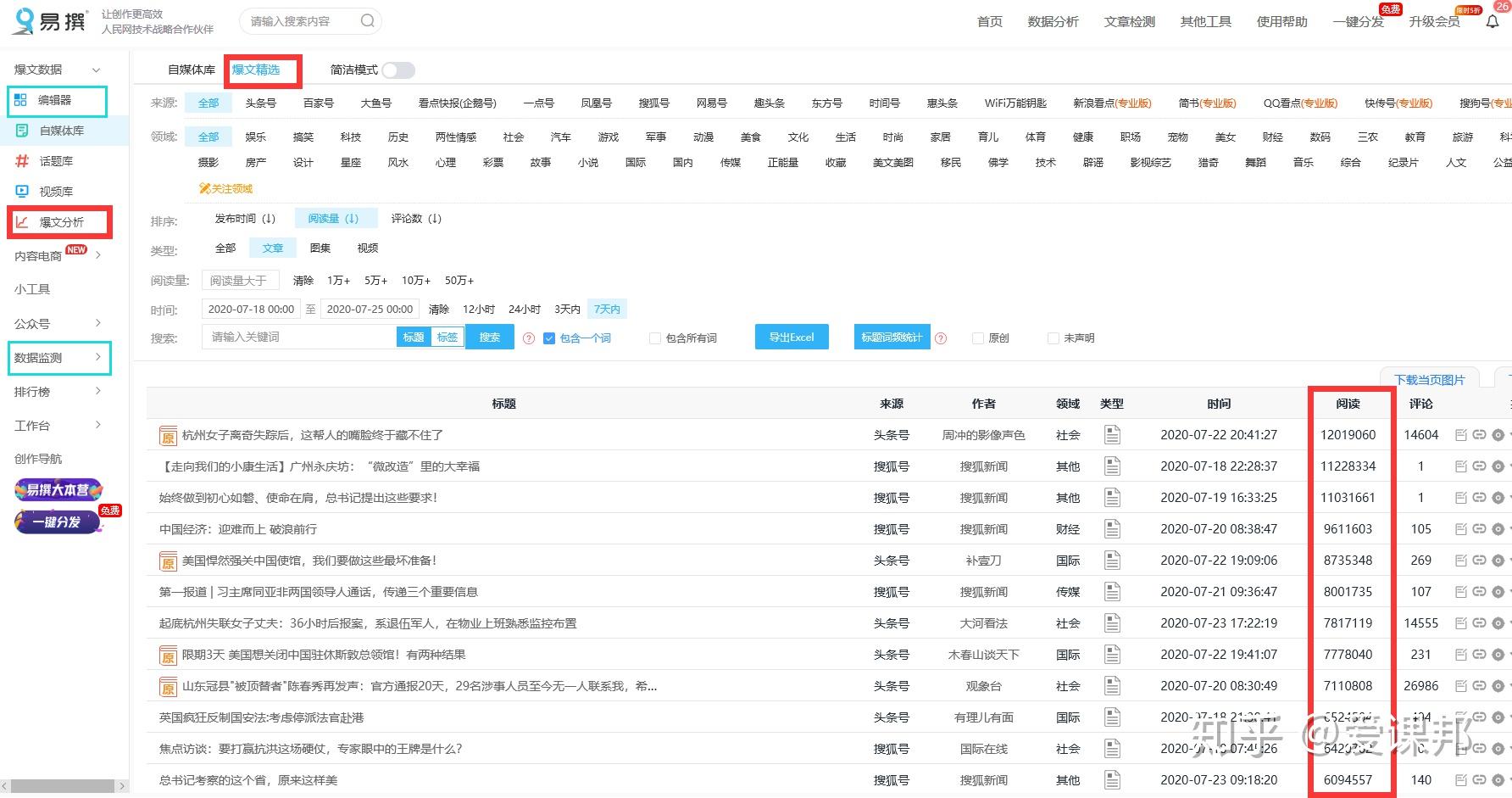Image resolution: width=1512 pixels, height=798 pixels.
Task: Click the blue 搜索 button
Action: tap(490, 338)
